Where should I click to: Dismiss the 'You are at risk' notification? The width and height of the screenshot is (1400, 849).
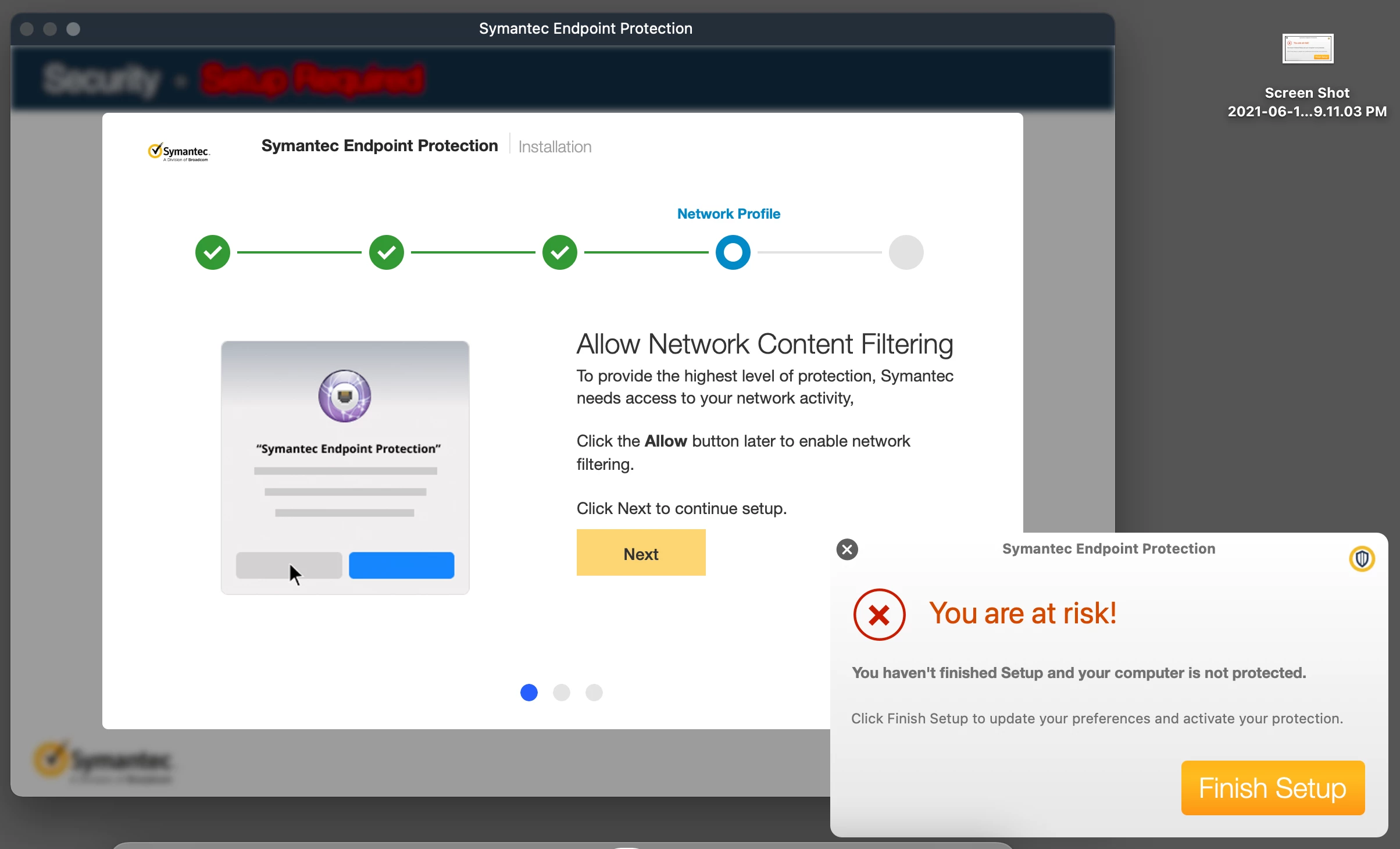[x=847, y=550]
